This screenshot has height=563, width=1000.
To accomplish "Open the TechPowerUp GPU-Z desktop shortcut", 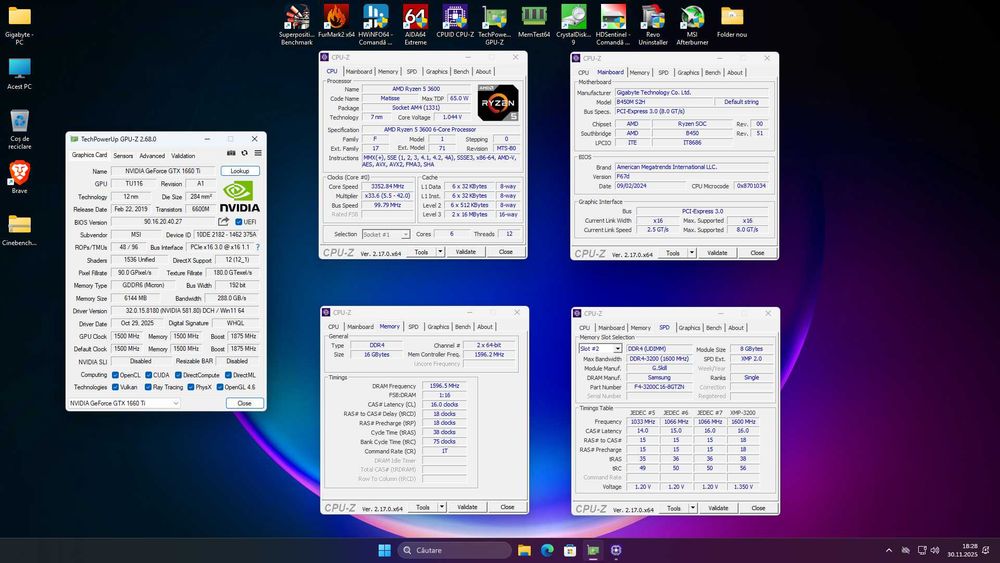I will [494, 25].
